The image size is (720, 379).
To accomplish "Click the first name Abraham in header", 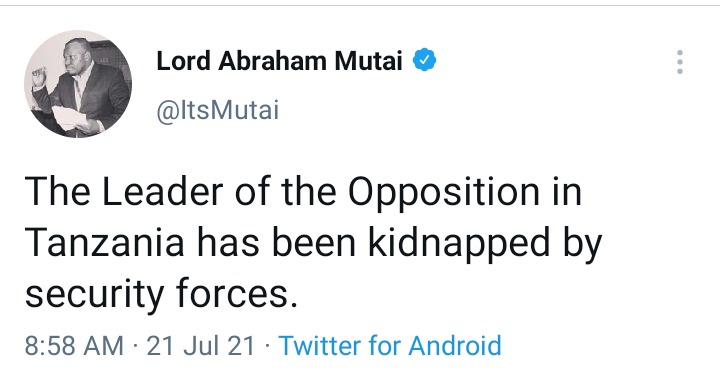I will (x=272, y=61).
